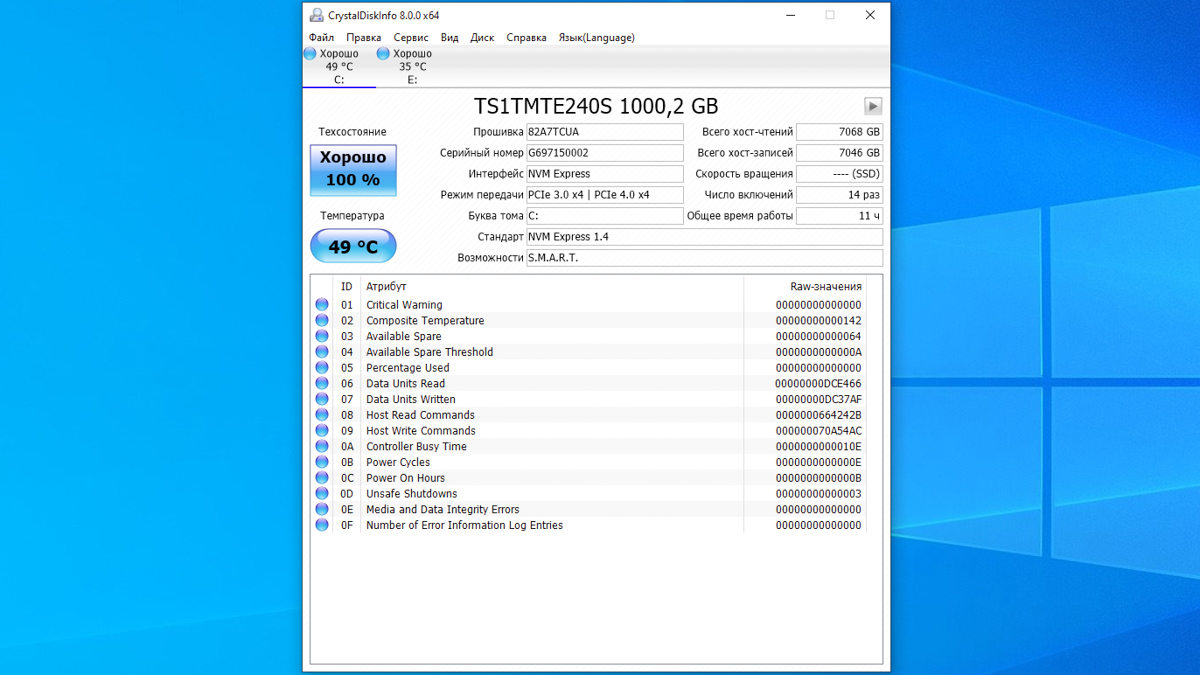Image resolution: width=1200 pixels, height=675 pixels.
Task: Click the firmware field 82A7TCUA
Action: tap(605, 132)
